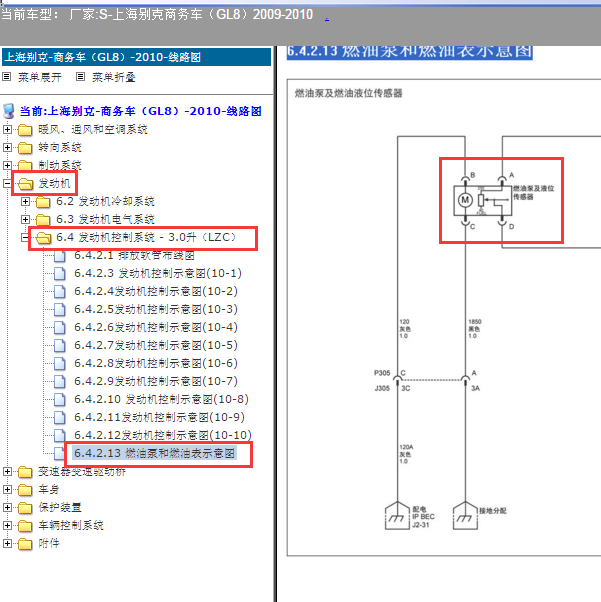Screen dimensions: 601x602
Task: Expand the 附件 tree node
Action: (x=7, y=543)
